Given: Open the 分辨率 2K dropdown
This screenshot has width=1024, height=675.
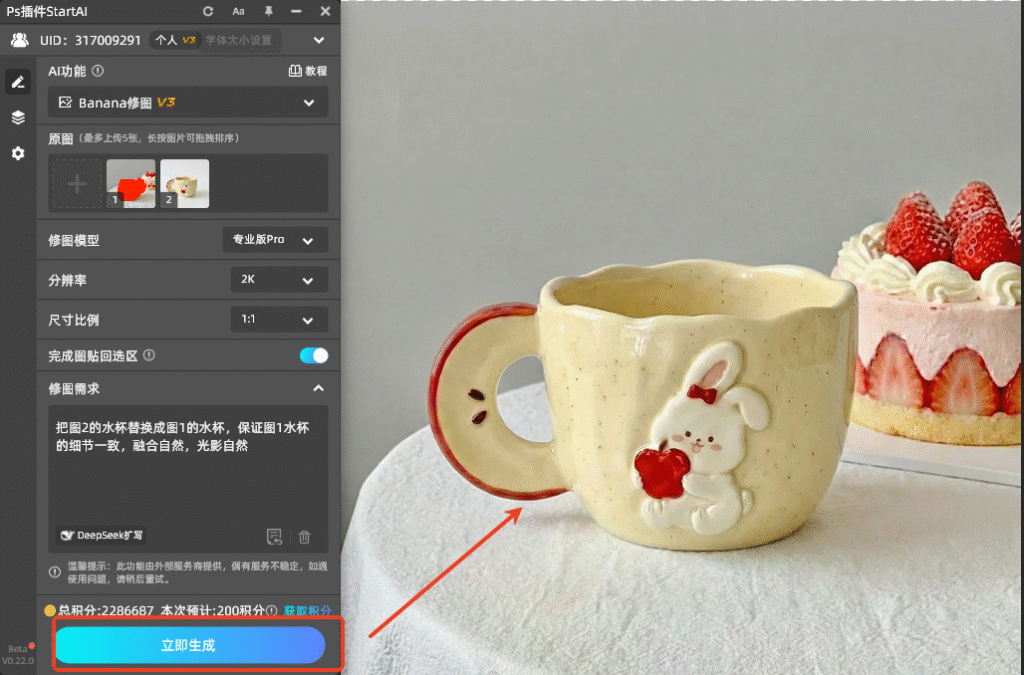Looking at the screenshot, I should pyautogui.click(x=278, y=280).
